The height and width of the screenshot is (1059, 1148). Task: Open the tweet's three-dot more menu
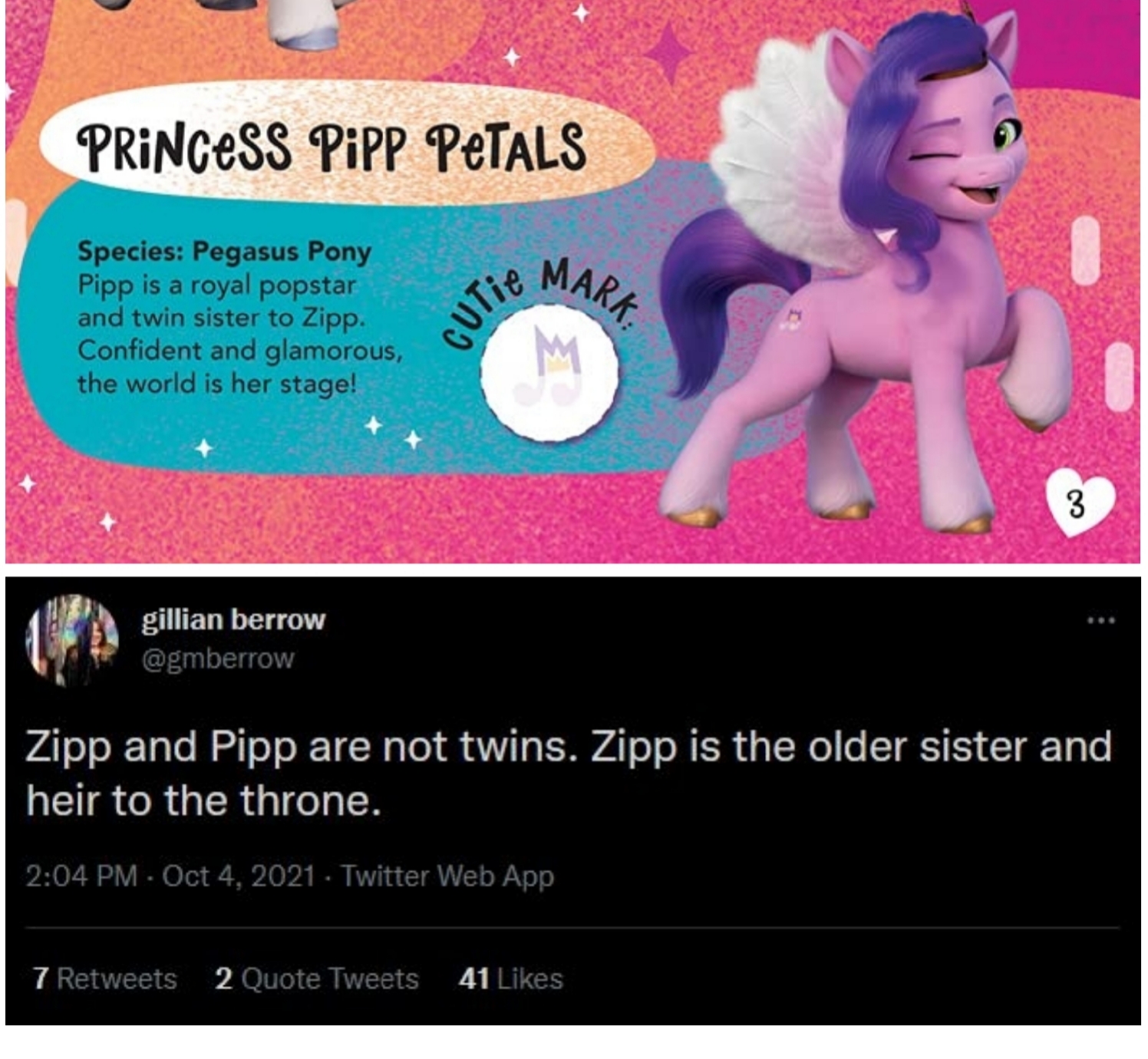(x=1100, y=619)
